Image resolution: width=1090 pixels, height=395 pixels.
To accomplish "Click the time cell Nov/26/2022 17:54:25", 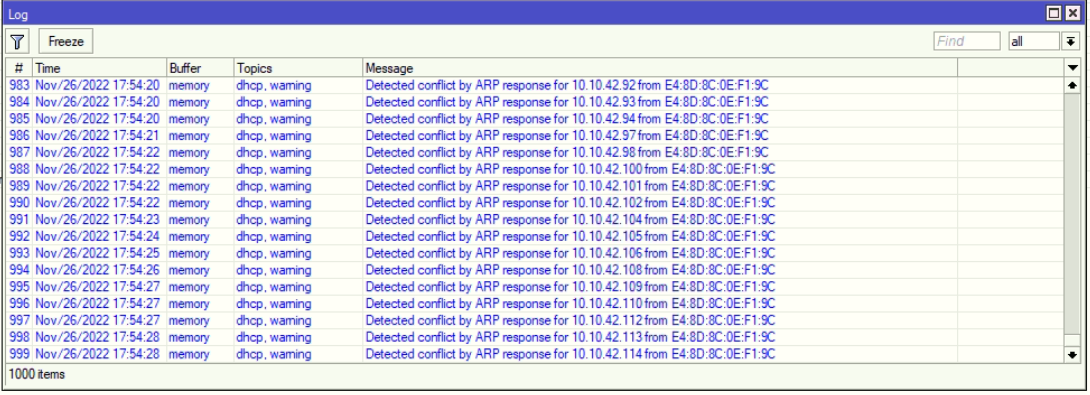I will (97, 253).
